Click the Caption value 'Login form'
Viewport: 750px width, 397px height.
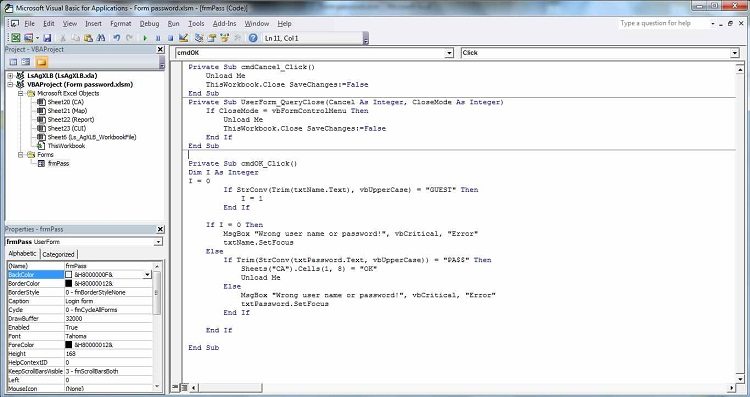108,301
